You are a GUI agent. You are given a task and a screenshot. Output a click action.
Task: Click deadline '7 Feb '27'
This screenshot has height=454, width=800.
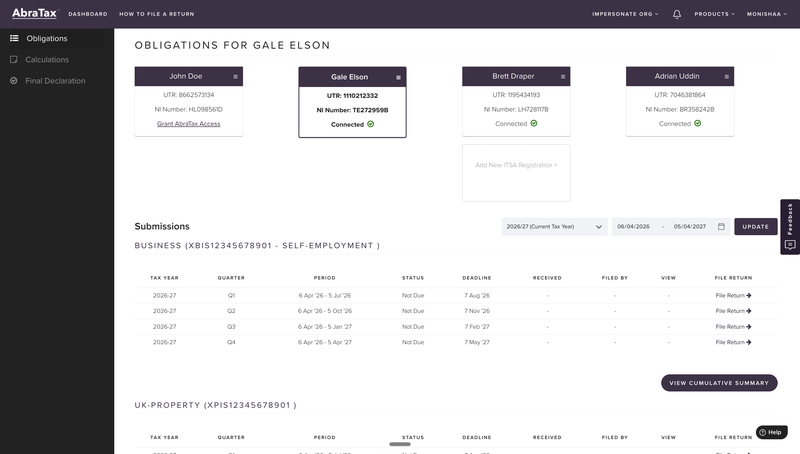point(477,326)
